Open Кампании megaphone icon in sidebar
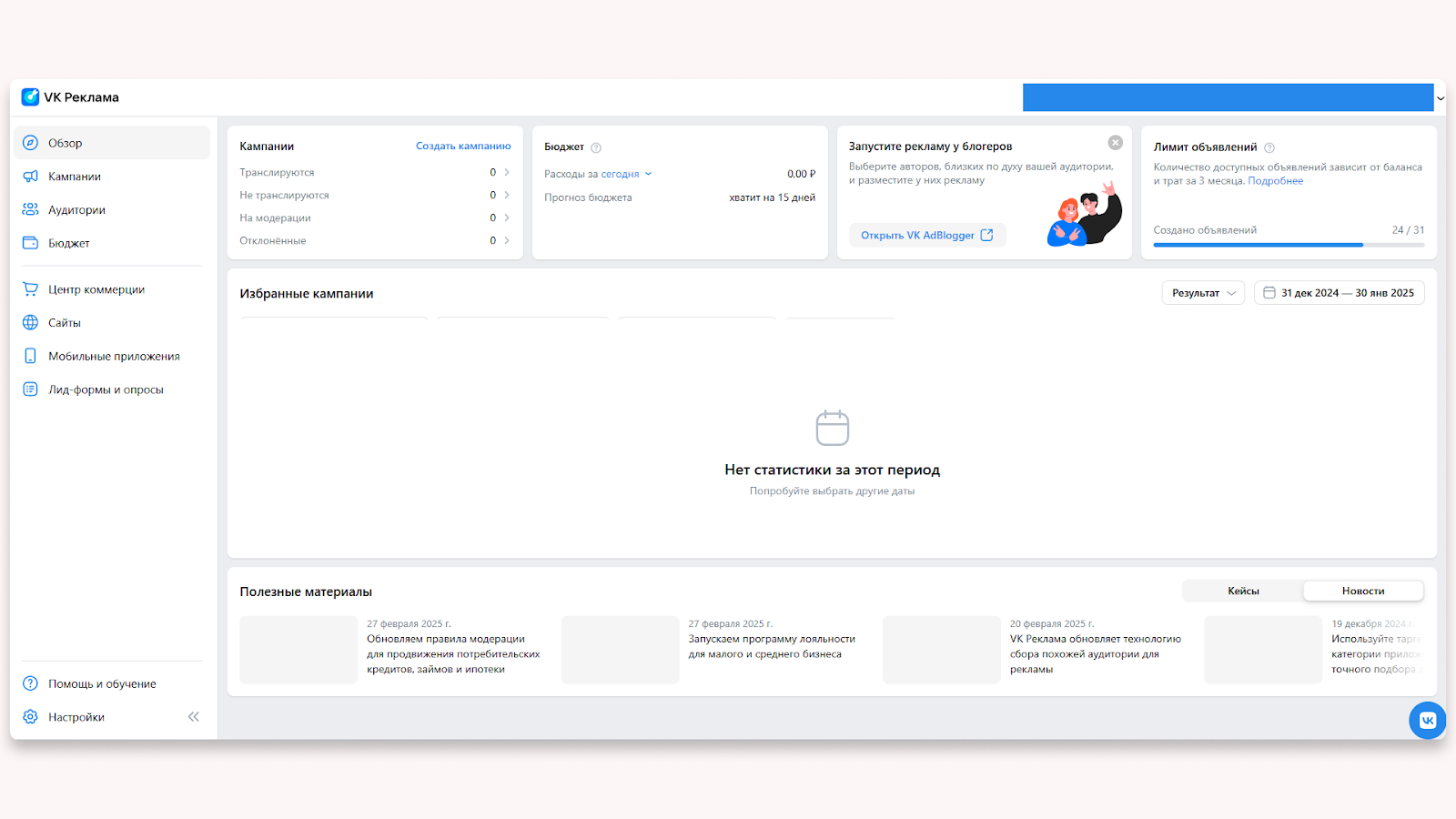The image size is (1456, 819). (30, 177)
